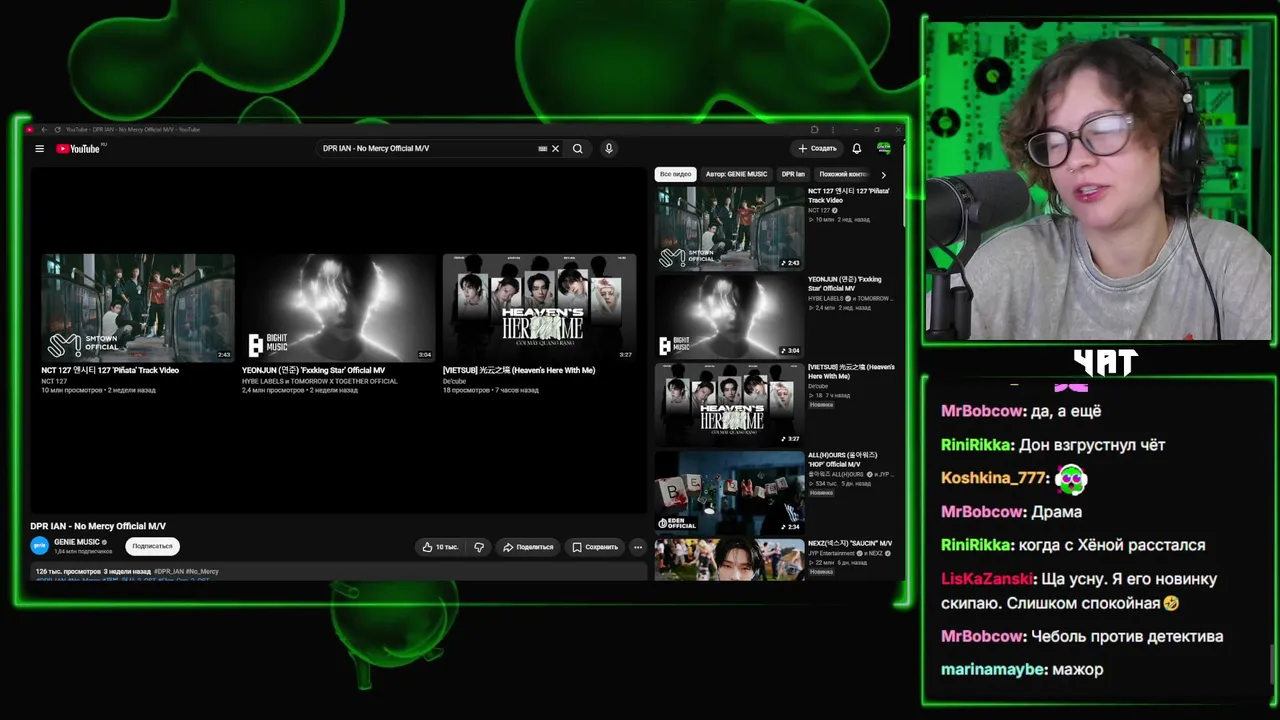Subscribe with the Подписаться button
The image size is (1280, 720).
click(x=153, y=546)
